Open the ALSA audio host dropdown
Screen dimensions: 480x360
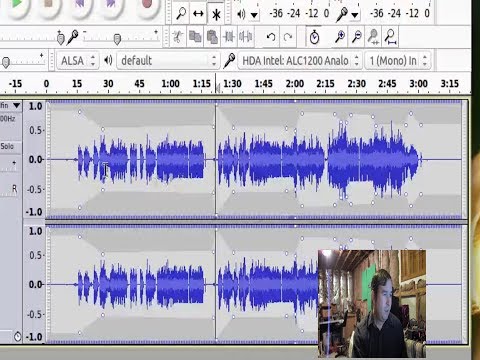pos(78,60)
